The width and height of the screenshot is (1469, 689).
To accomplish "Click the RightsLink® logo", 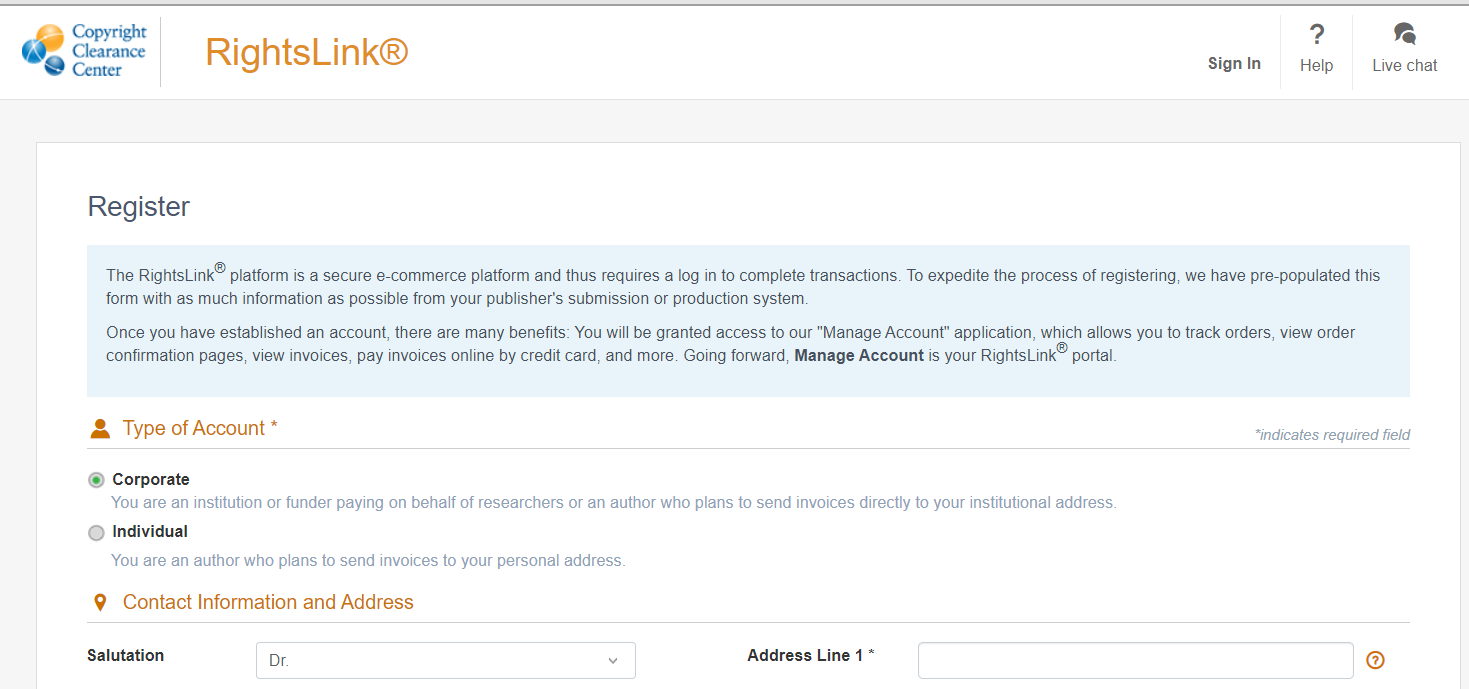I will (x=306, y=52).
